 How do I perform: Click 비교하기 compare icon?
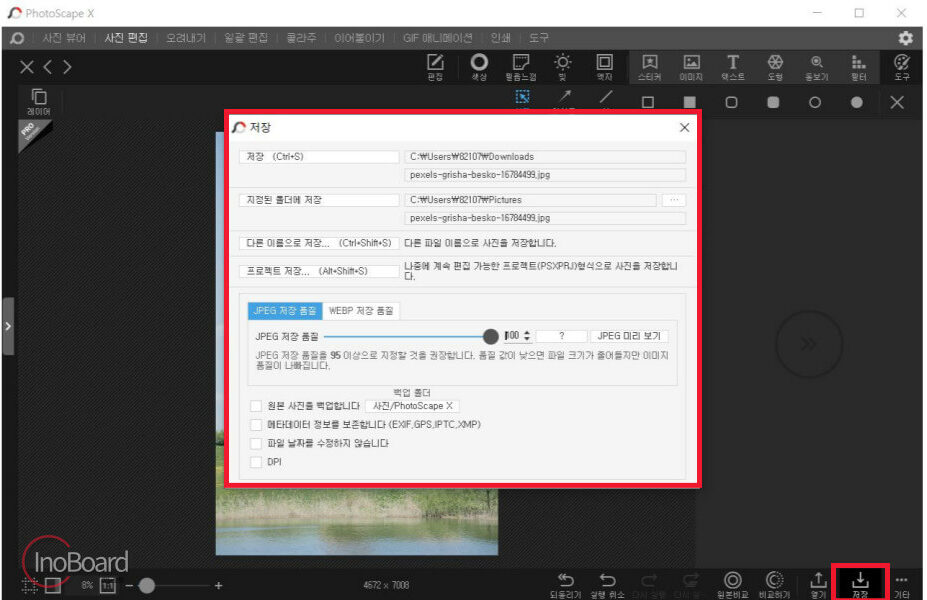(774, 585)
